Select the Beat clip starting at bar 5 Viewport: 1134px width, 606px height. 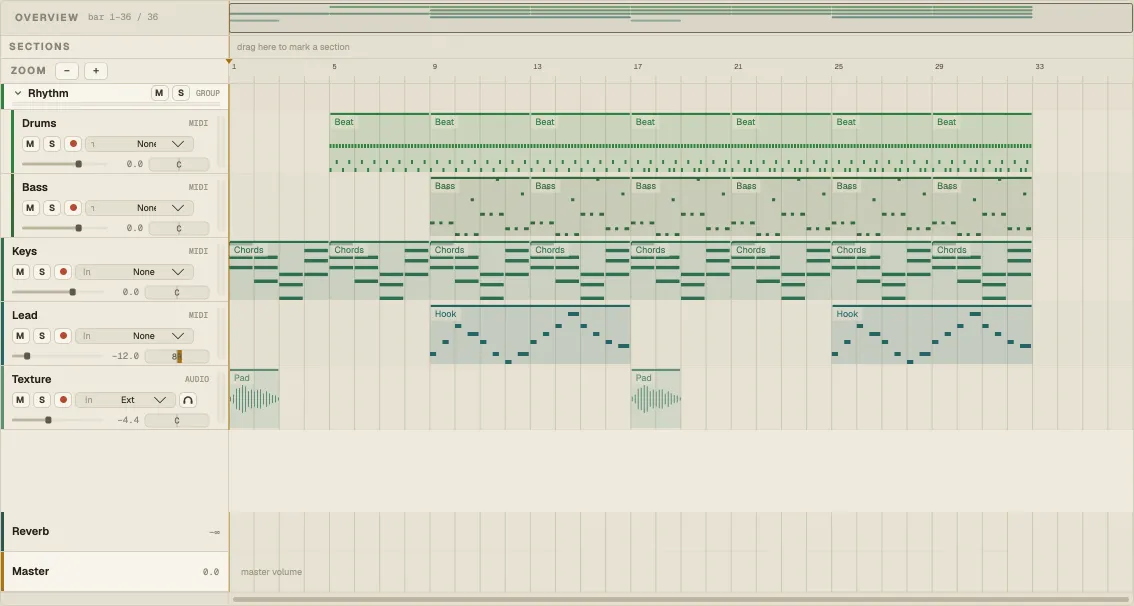click(380, 143)
